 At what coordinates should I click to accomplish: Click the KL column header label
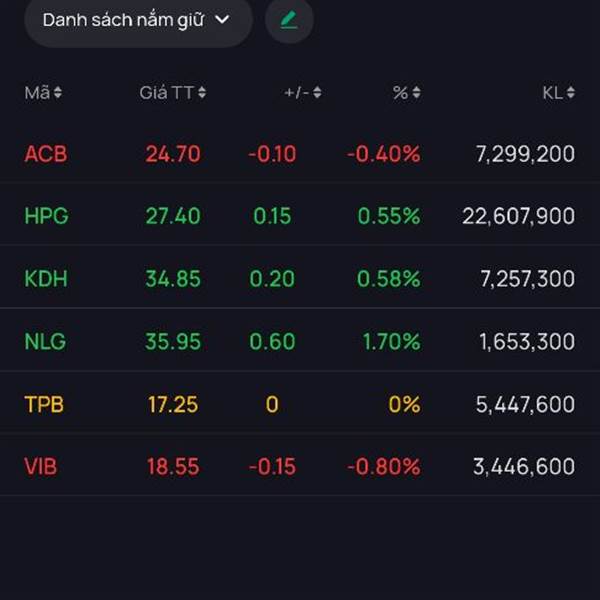point(552,93)
